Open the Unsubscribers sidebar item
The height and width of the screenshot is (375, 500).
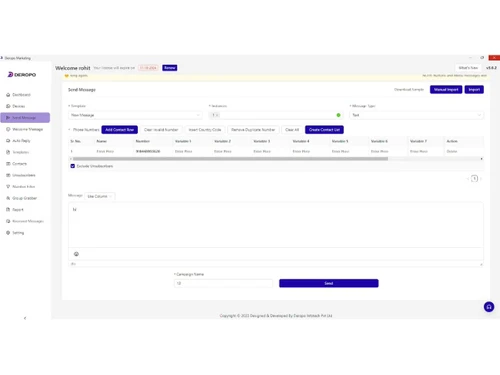point(25,175)
